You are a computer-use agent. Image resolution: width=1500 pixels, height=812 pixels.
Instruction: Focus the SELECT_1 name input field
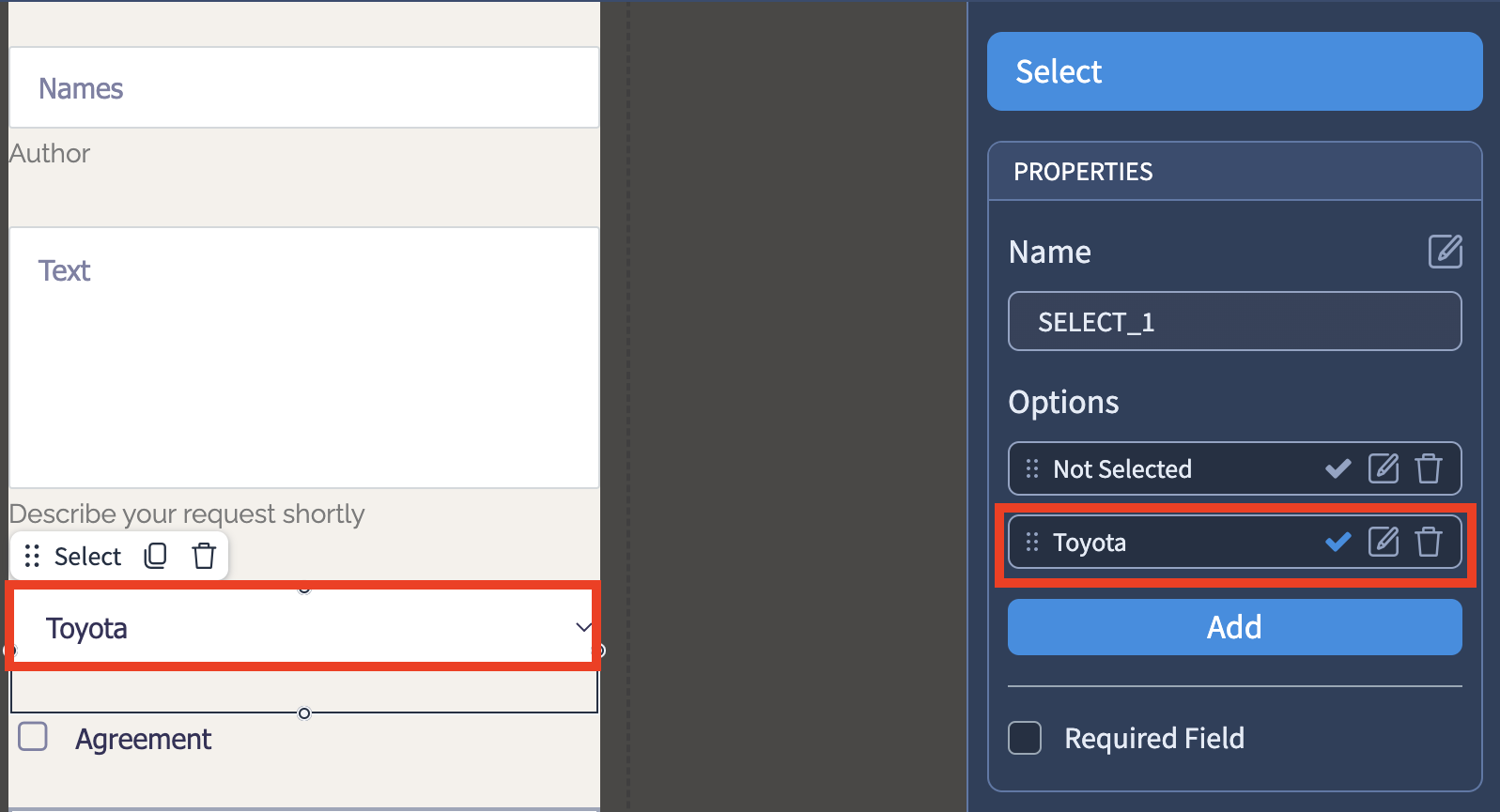[1234, 321]
